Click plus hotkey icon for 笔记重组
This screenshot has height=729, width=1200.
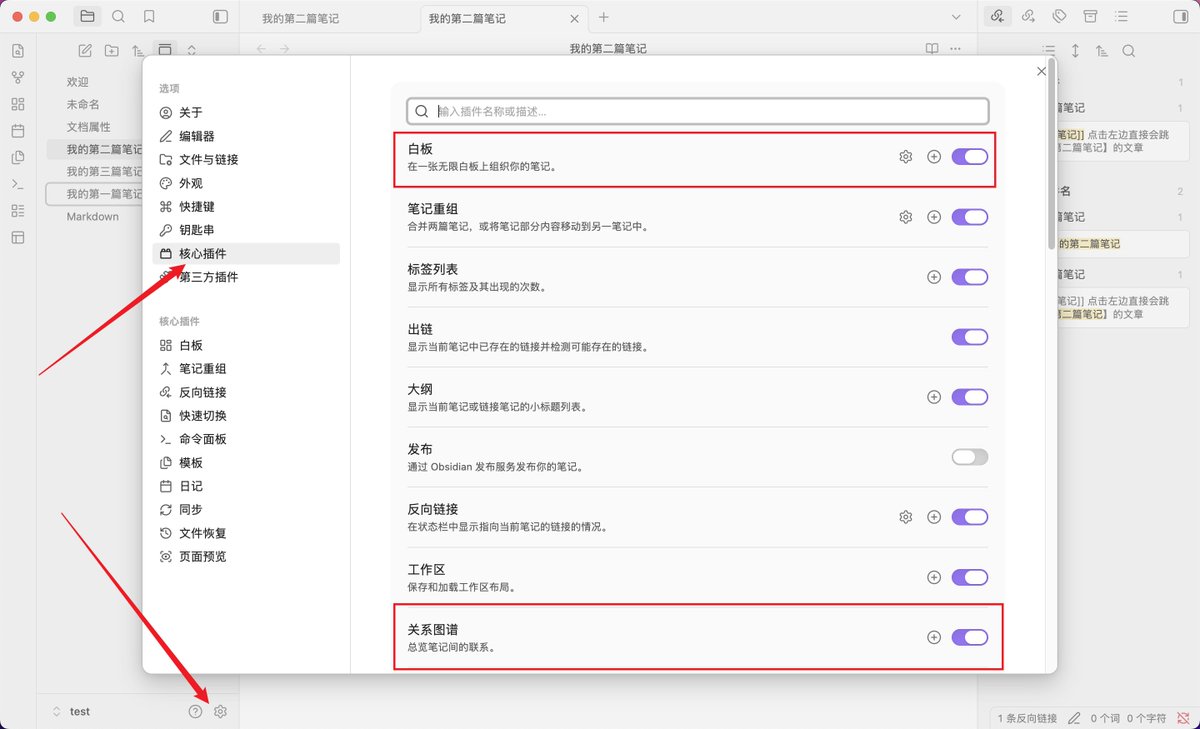pos(934,217)
